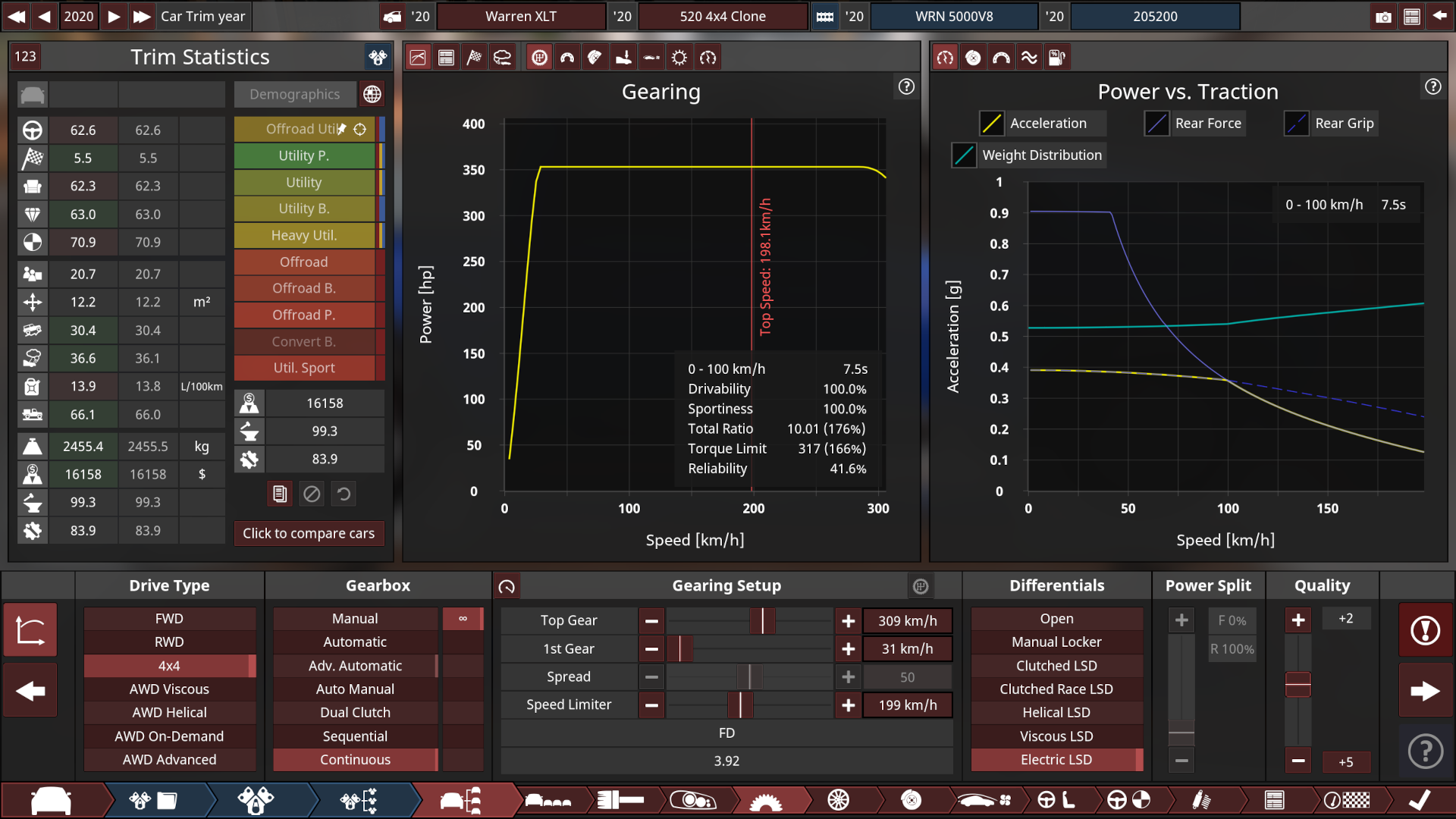Select the gearbox/transmission icon in toolbar
The width and height of the screenshot is (1456, 819).
pyautogui.click(x=539, y=57)
